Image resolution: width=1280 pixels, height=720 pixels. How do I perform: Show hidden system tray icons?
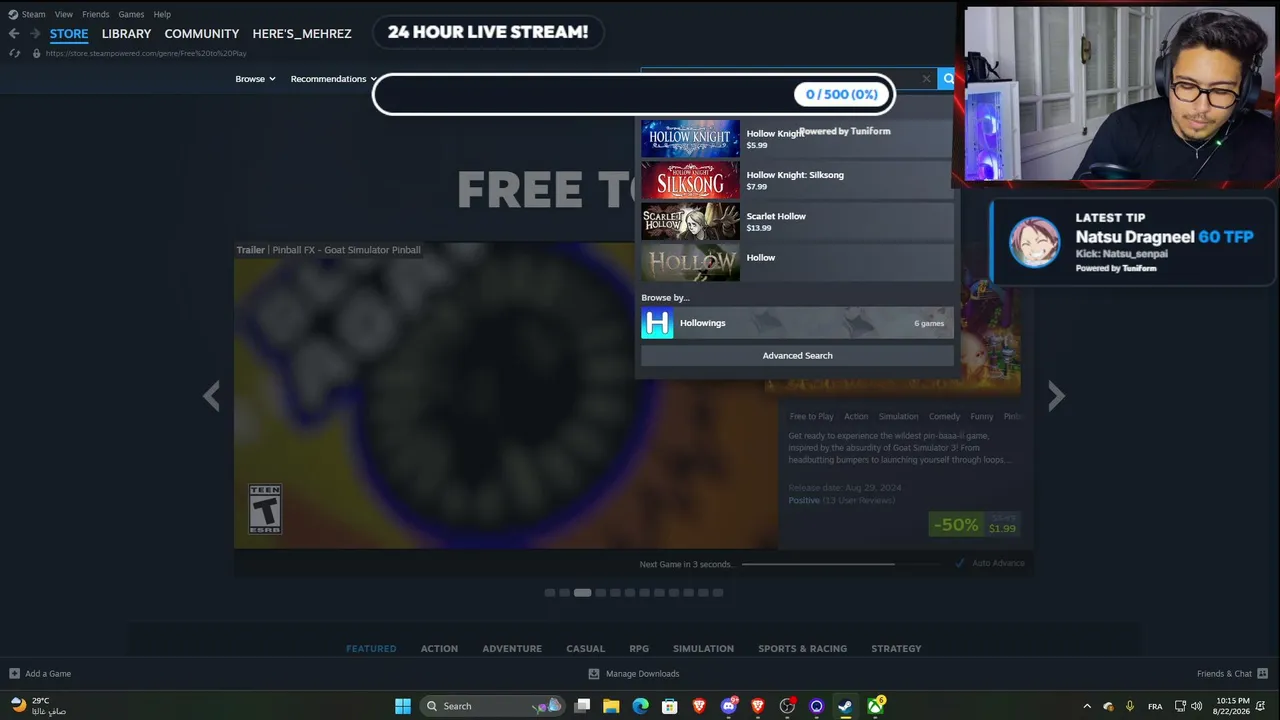1087,706
